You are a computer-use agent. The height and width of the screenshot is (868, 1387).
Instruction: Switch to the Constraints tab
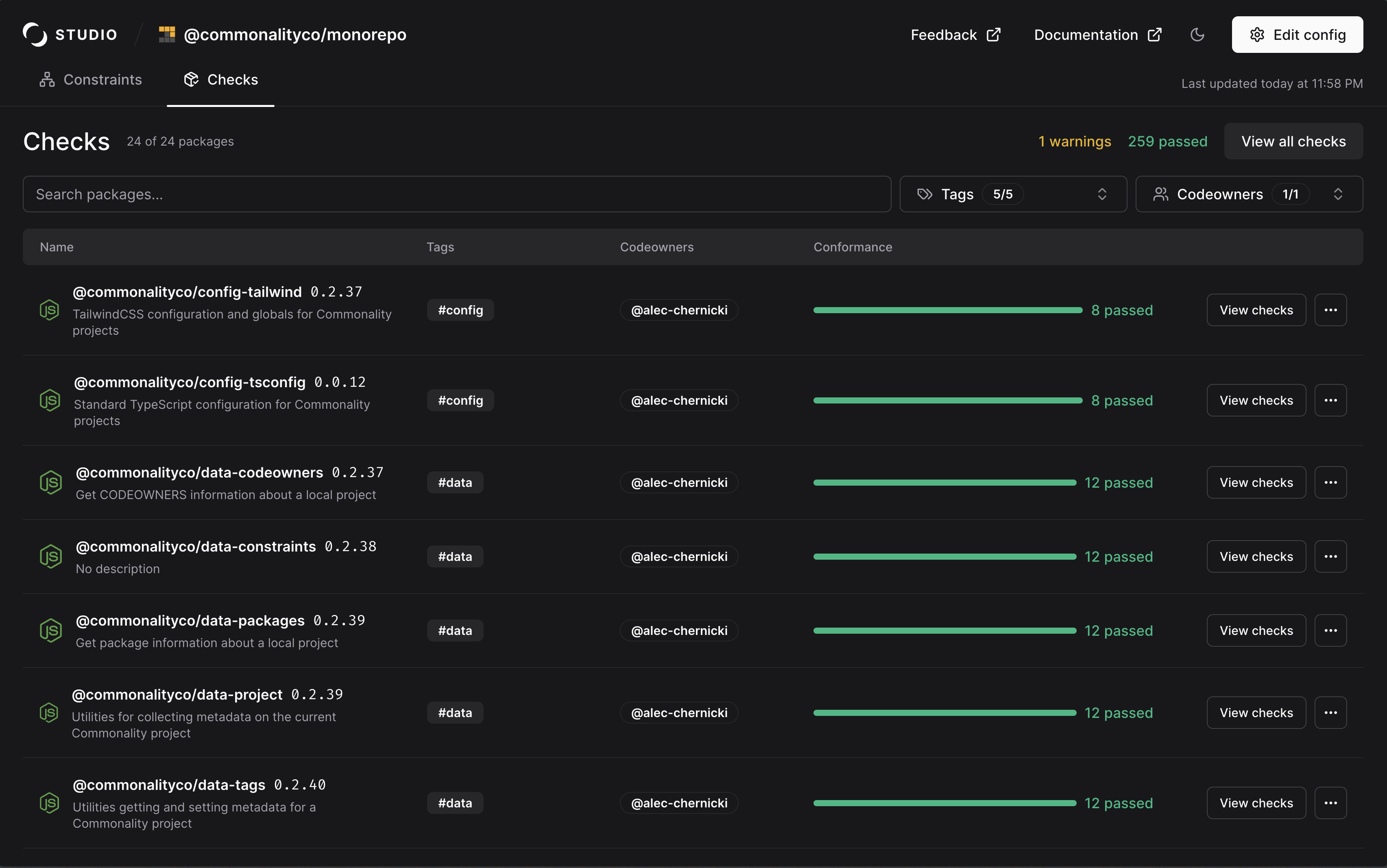pyautogui.click(x=91, y=80)
